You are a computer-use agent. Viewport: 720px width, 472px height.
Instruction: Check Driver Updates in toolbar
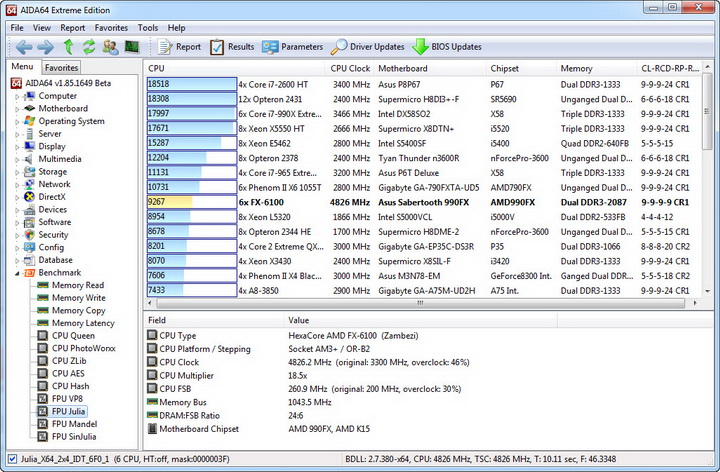click(368, 47)
